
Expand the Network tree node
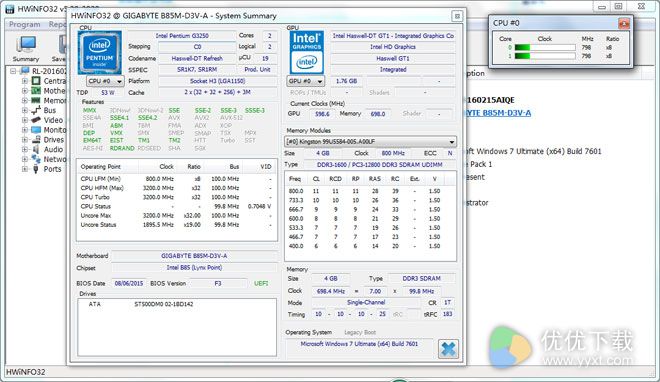coord(25,159)
